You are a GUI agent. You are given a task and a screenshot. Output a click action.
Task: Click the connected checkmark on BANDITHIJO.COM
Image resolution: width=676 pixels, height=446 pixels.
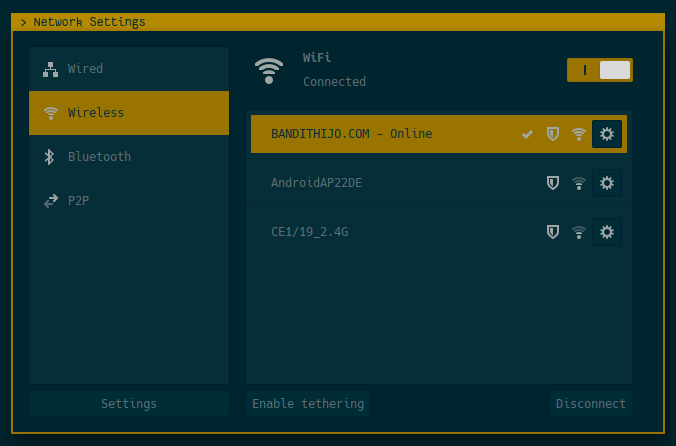pyautogui.click(x=527, y=134)
